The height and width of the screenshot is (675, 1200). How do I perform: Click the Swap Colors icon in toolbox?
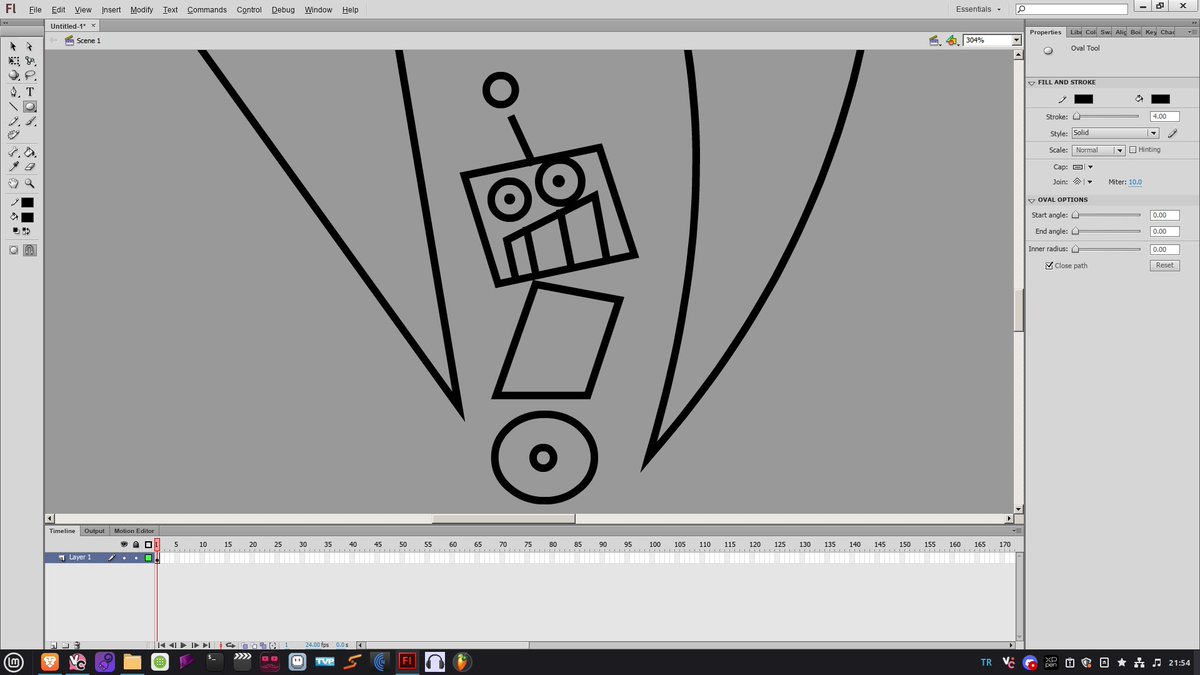(27, 231)
